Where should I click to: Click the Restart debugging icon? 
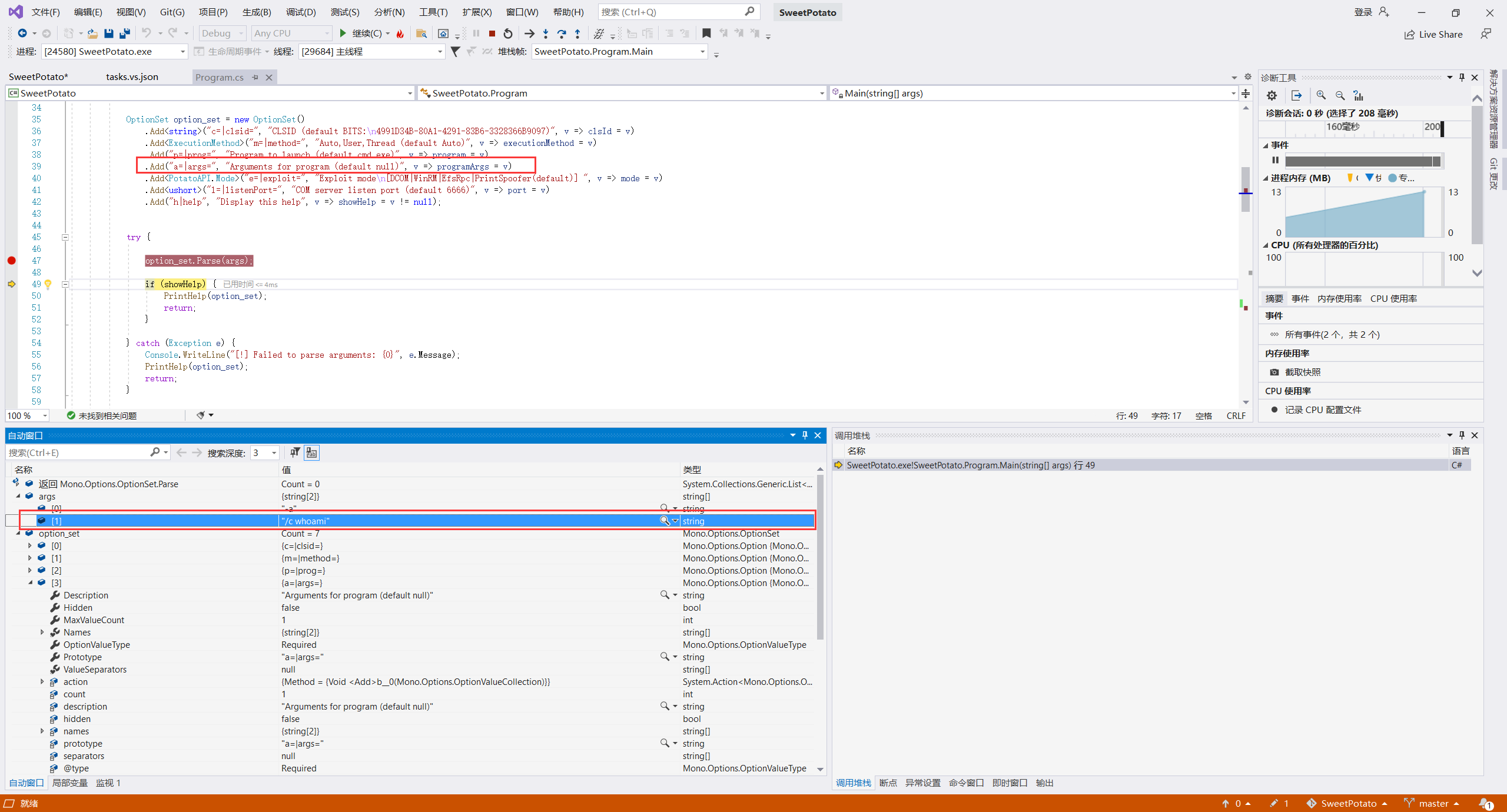pyautogui.click(x=508, y=34)
